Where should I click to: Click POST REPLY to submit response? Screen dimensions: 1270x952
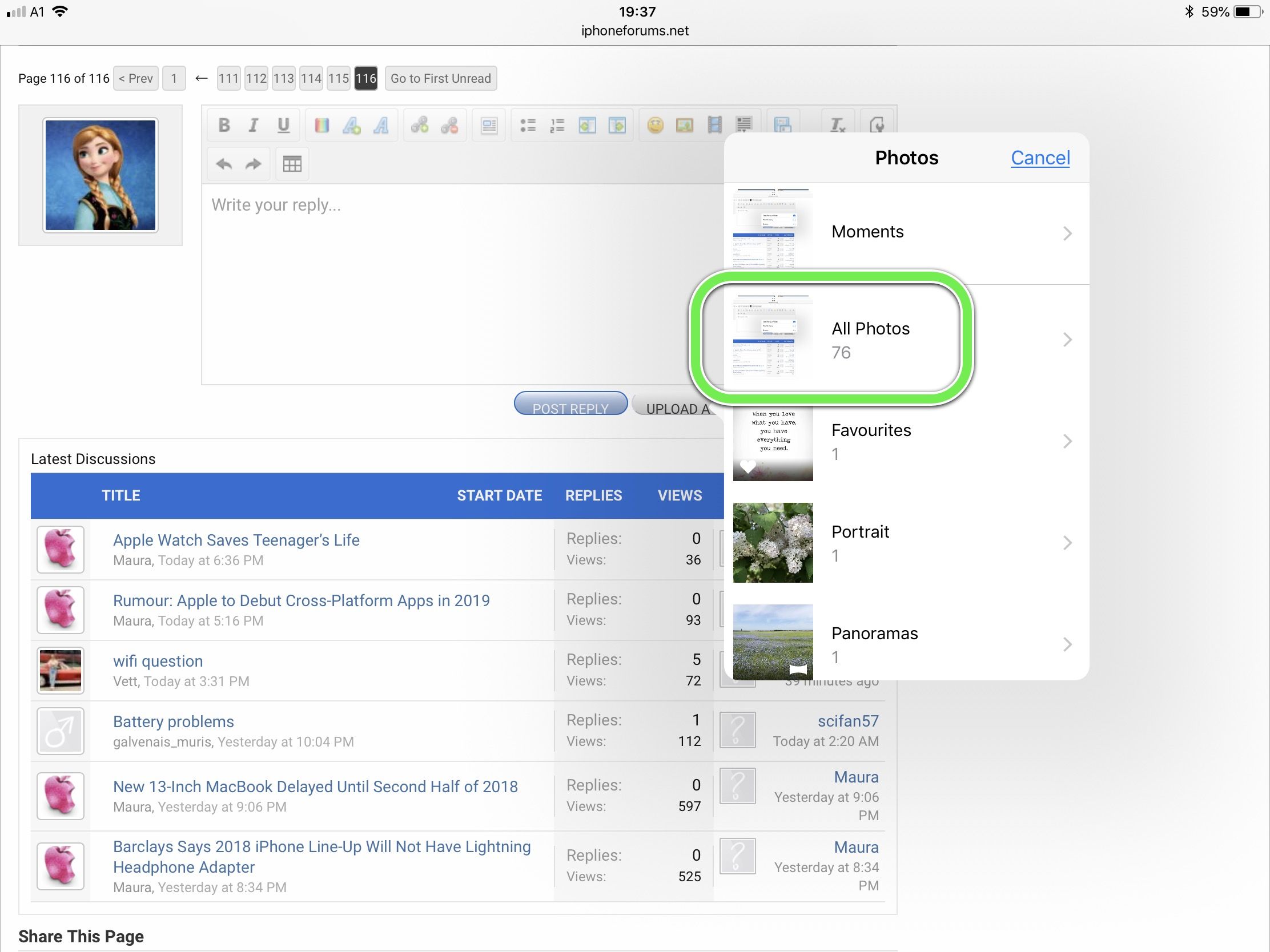570,408
